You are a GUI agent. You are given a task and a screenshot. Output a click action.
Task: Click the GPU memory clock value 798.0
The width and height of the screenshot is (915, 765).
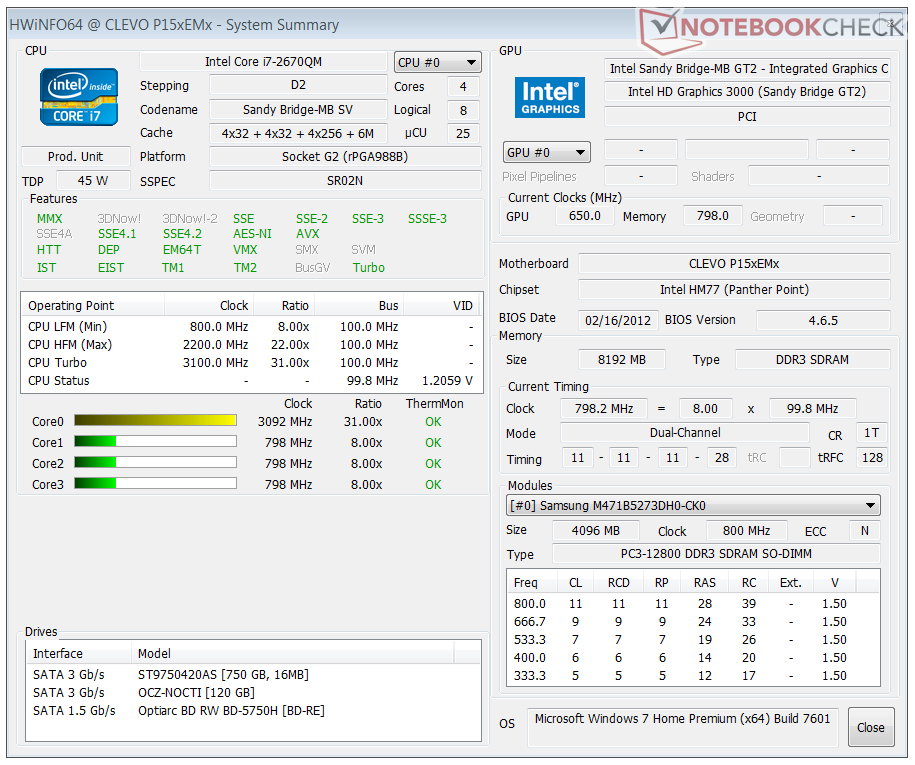[712, 215]
